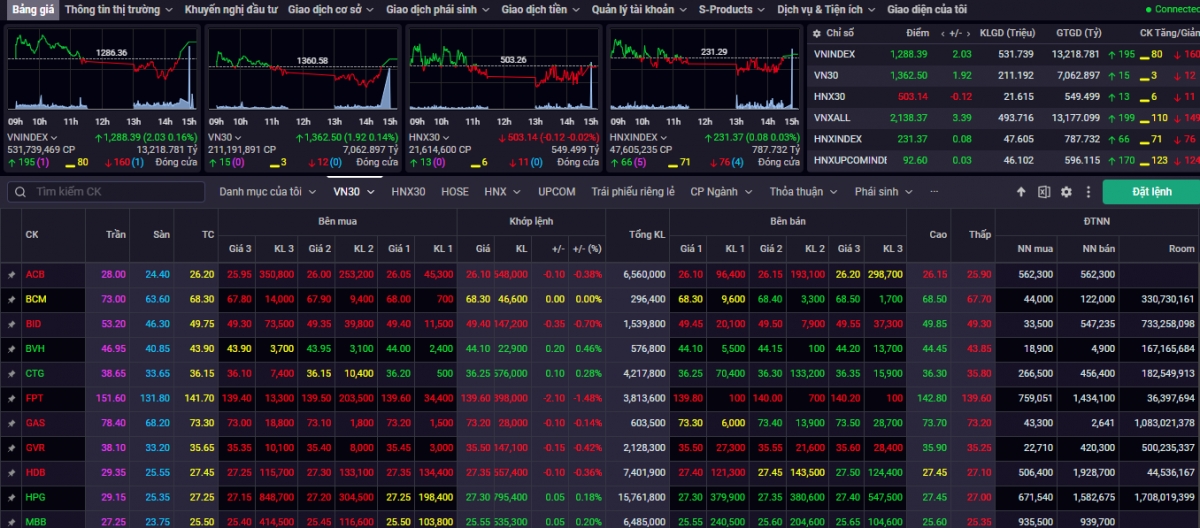Pin the CTG stock row

12,373
